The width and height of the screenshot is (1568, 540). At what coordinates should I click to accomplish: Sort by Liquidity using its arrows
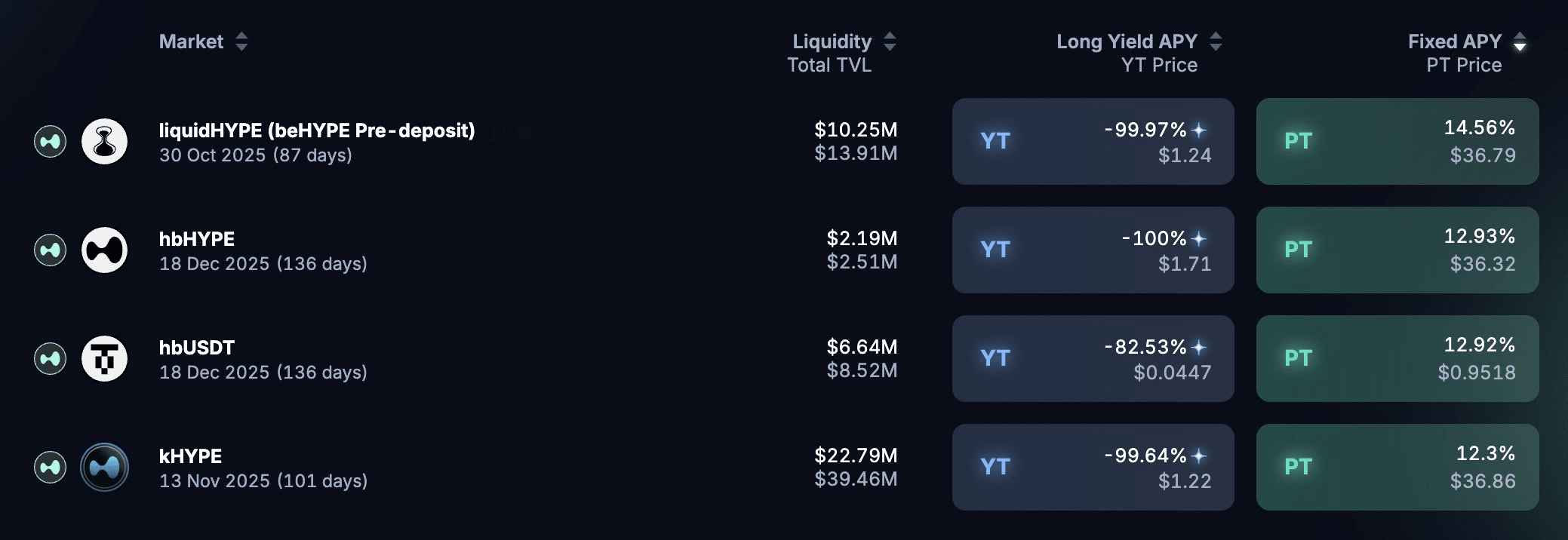(890, 41)
